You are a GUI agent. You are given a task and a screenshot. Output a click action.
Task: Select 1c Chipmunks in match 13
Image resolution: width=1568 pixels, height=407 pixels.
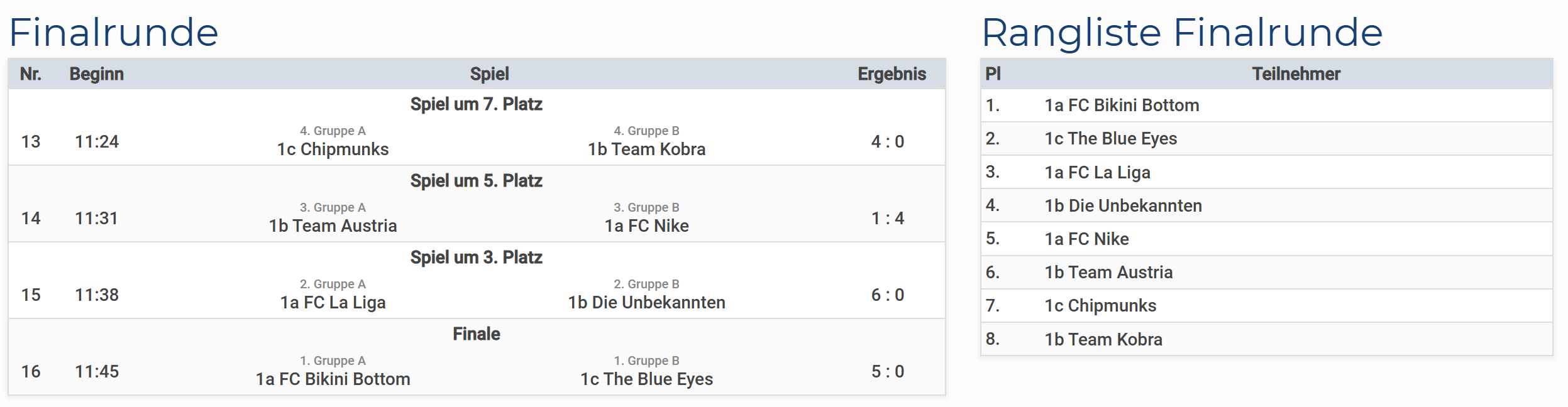[333, 149]
